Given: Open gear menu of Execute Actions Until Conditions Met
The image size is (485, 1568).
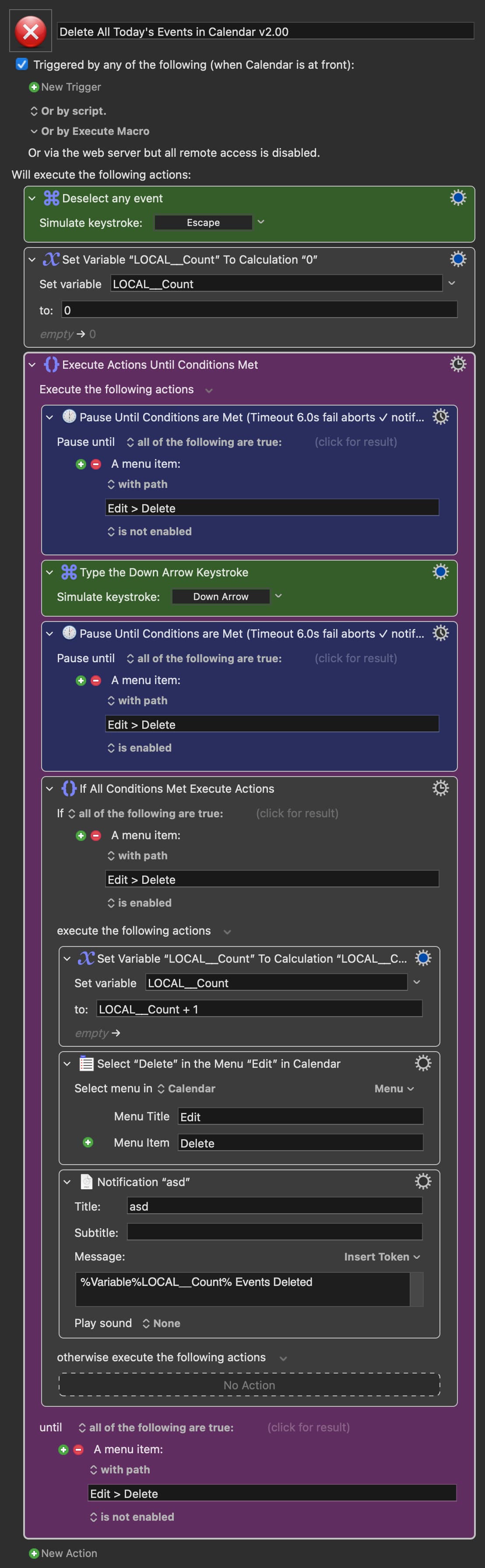Looking at the screenshot, I should pos(457,364).
